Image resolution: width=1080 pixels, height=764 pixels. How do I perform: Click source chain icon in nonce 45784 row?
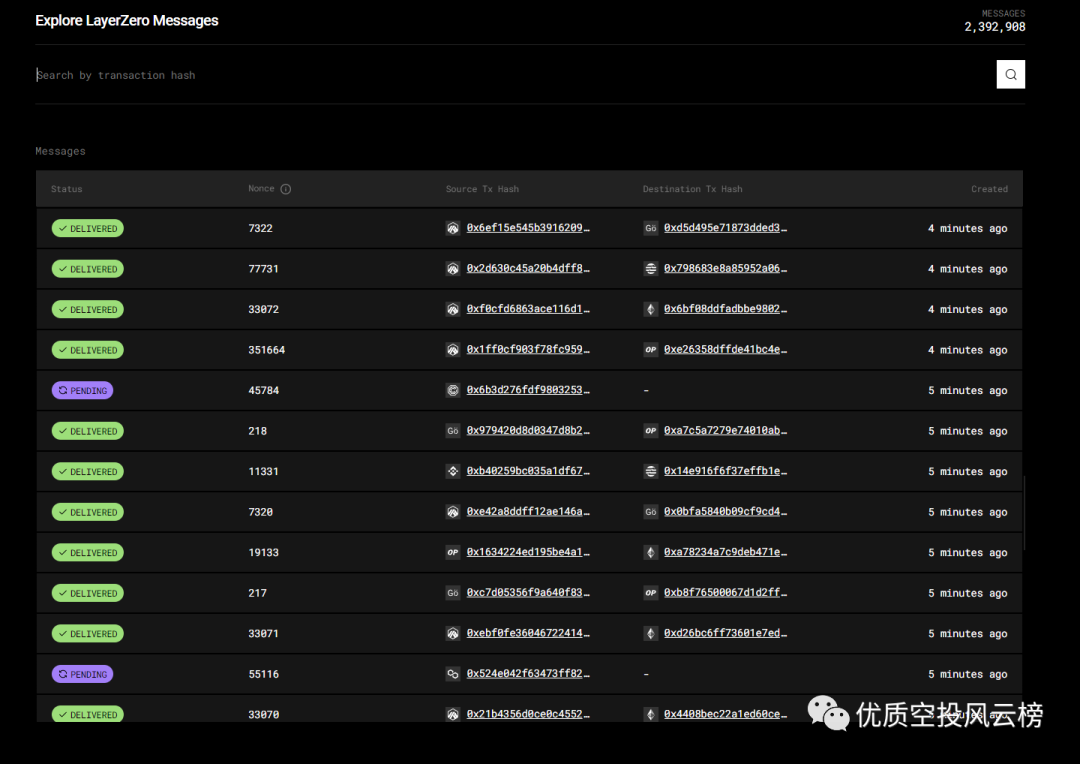(x=453, y=391)
